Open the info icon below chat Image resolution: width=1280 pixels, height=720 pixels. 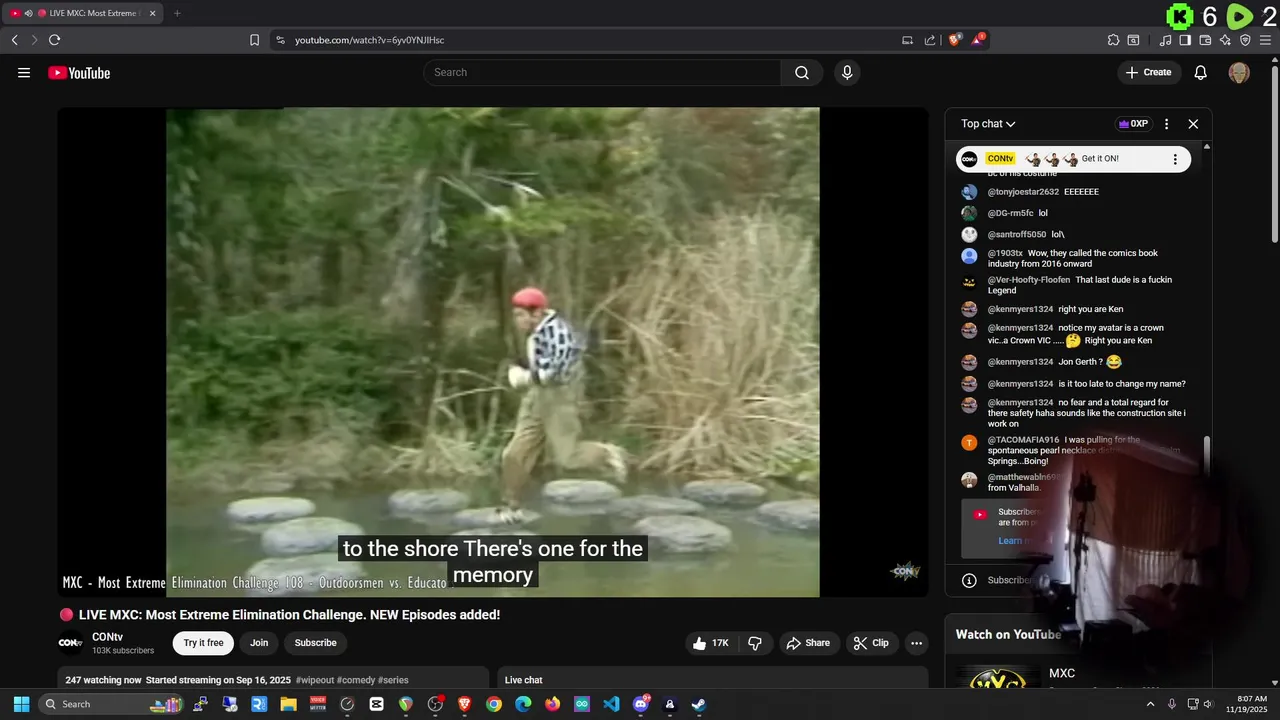tap(969, 580)
